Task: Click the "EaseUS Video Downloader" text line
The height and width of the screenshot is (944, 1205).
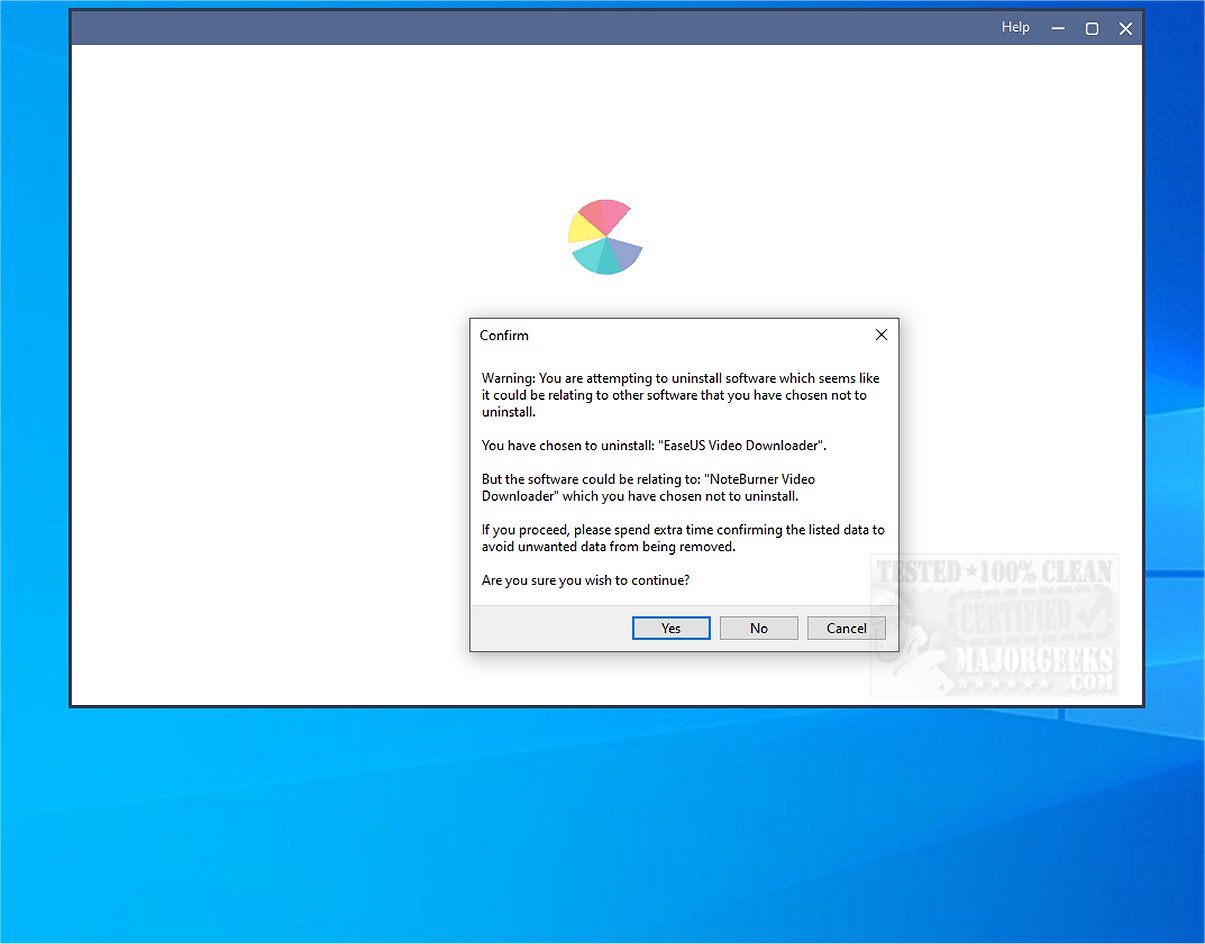Action: pos(654,445)
